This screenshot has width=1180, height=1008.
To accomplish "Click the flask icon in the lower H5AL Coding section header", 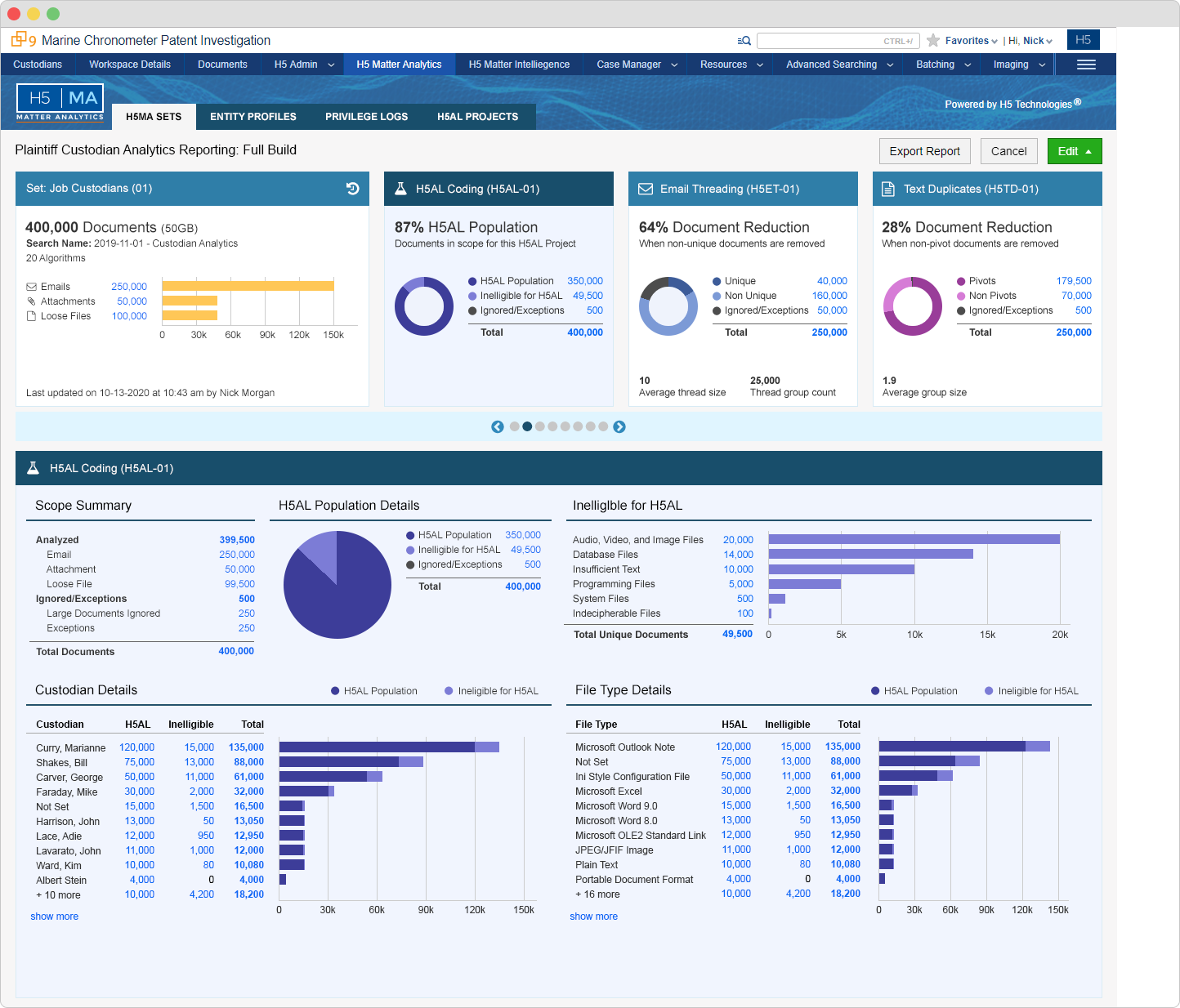I will tap(33, 468).
